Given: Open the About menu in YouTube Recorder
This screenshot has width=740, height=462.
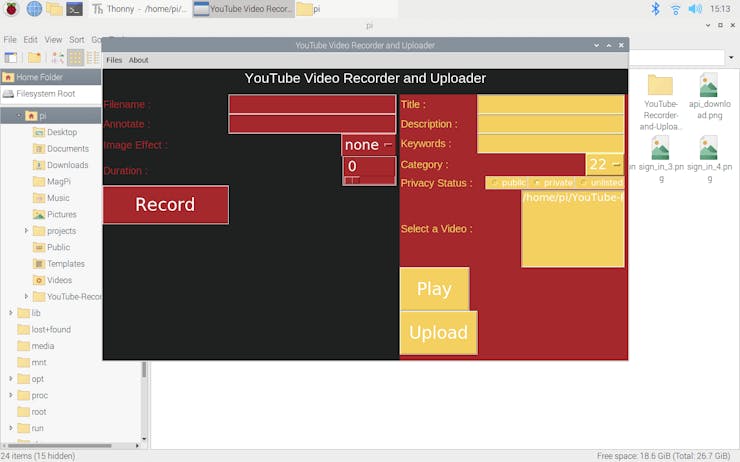Looking at the screenshot, I should pos(138,60).
